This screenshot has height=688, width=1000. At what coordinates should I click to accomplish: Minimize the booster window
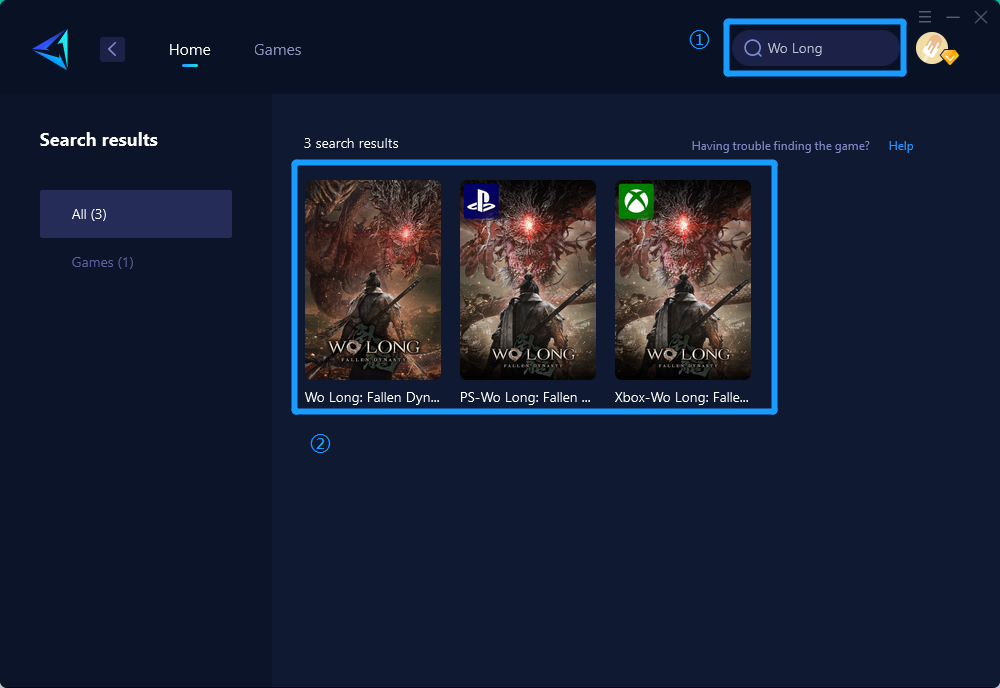tap(953, 17)
